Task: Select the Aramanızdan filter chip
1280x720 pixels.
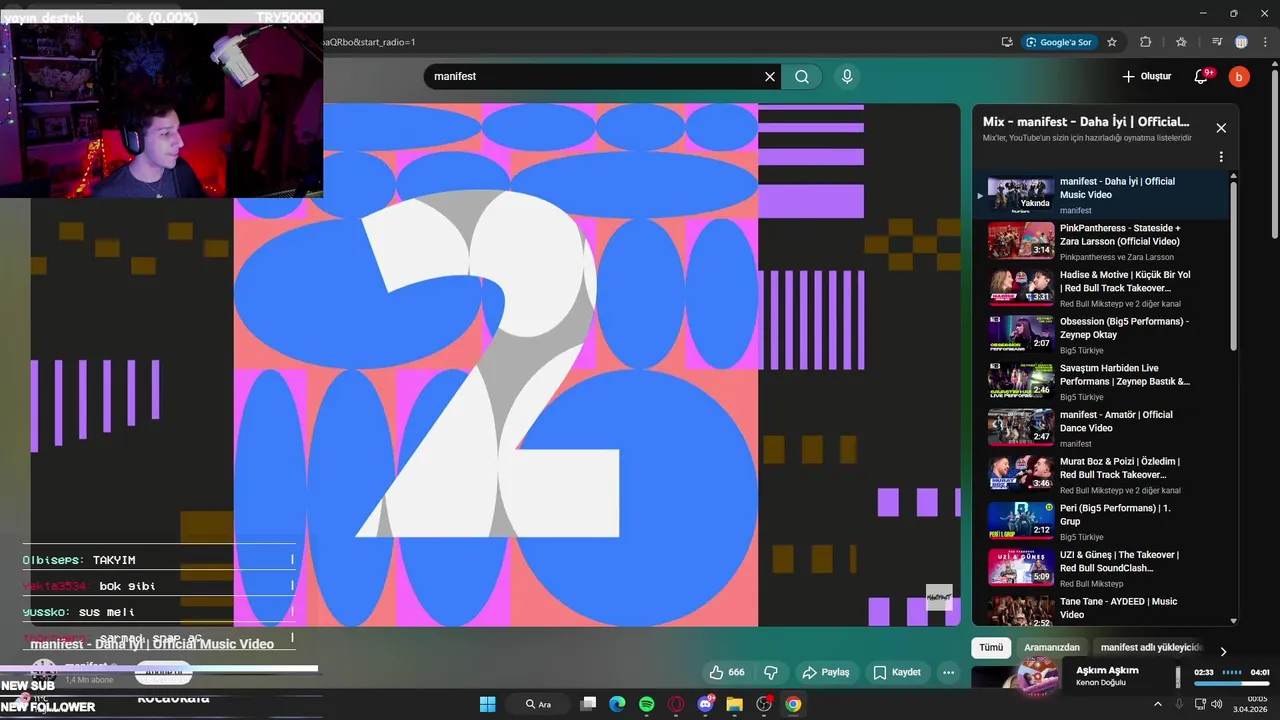Action: [x=1052, y=648]
